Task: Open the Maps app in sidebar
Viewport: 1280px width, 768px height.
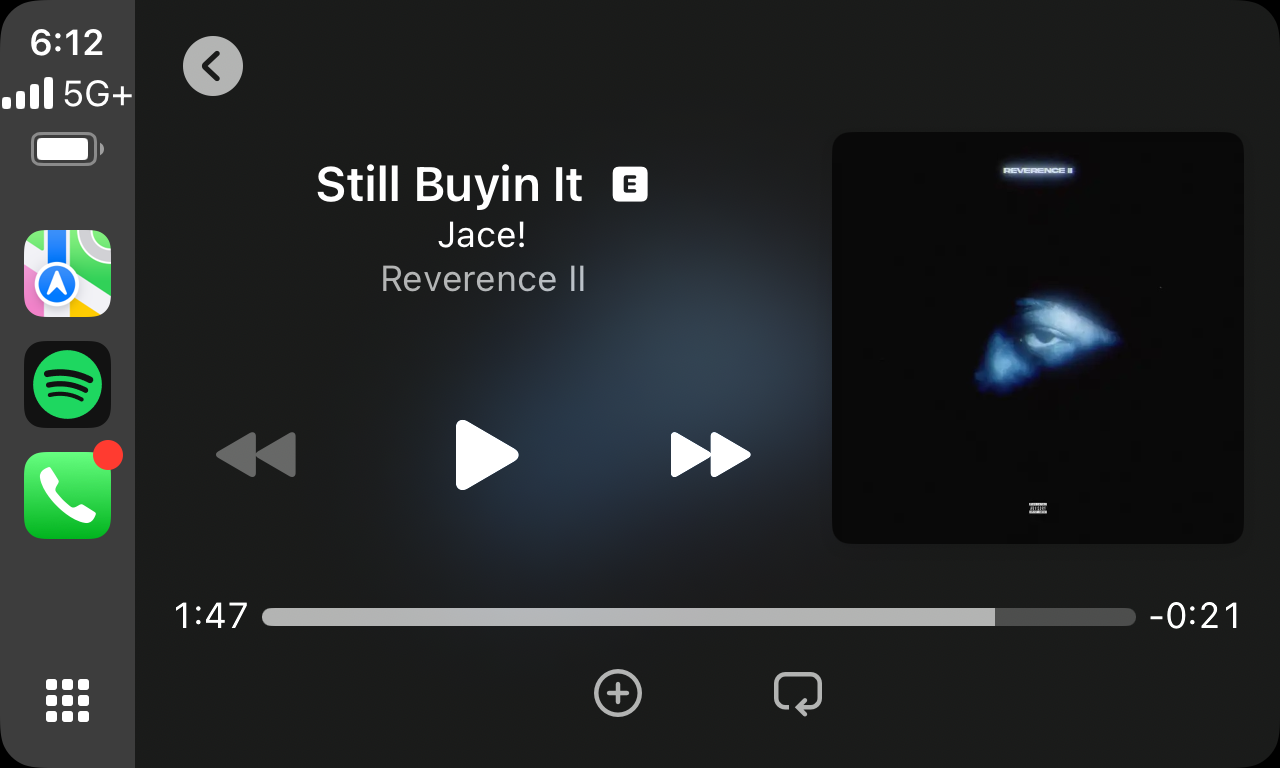Action: click(67, 274)
